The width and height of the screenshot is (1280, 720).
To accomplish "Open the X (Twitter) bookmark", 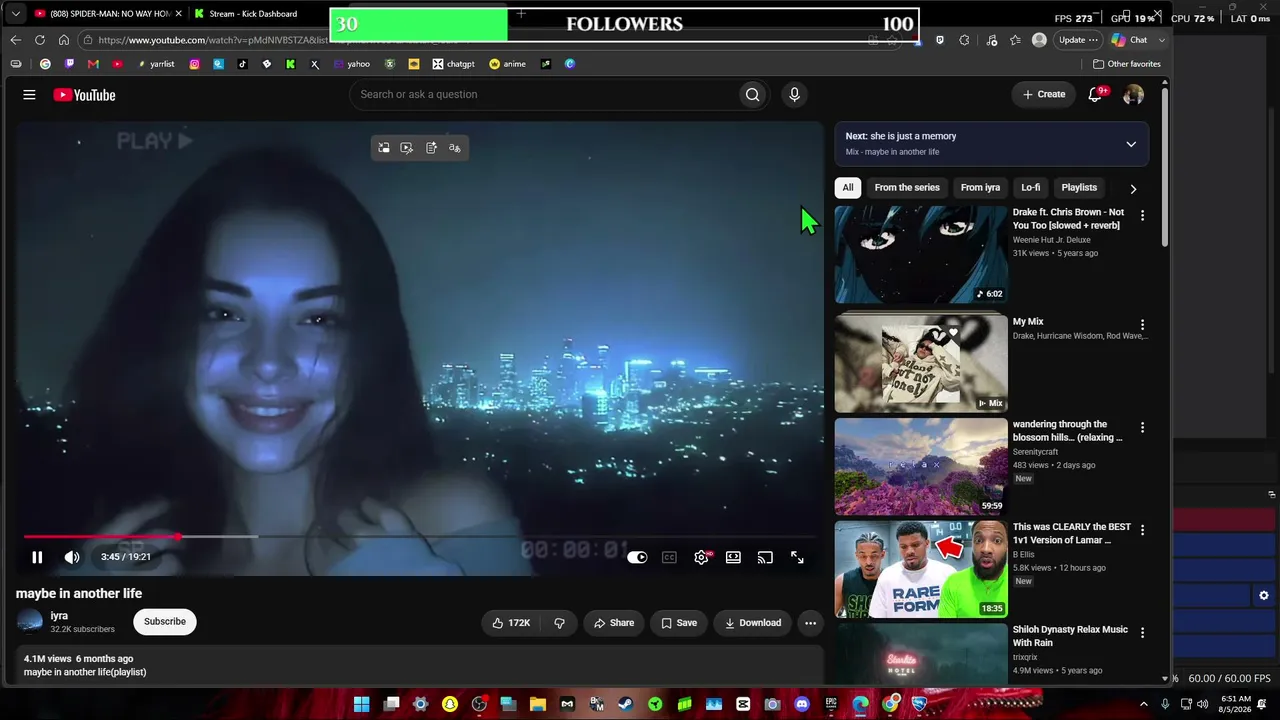I will coord(314,64).
